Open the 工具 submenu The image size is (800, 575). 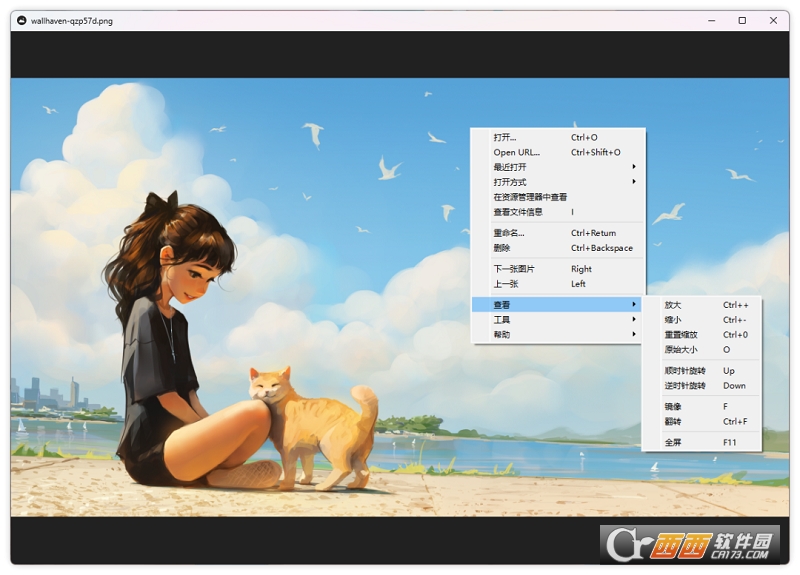(557, 320)
